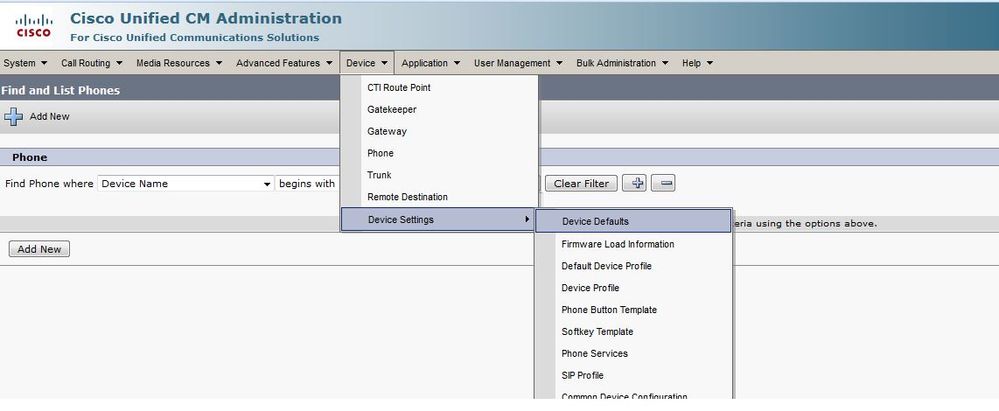The image size is (999, 411).
Task: Select Phone Button Template entry
Action: click(609, 310)
